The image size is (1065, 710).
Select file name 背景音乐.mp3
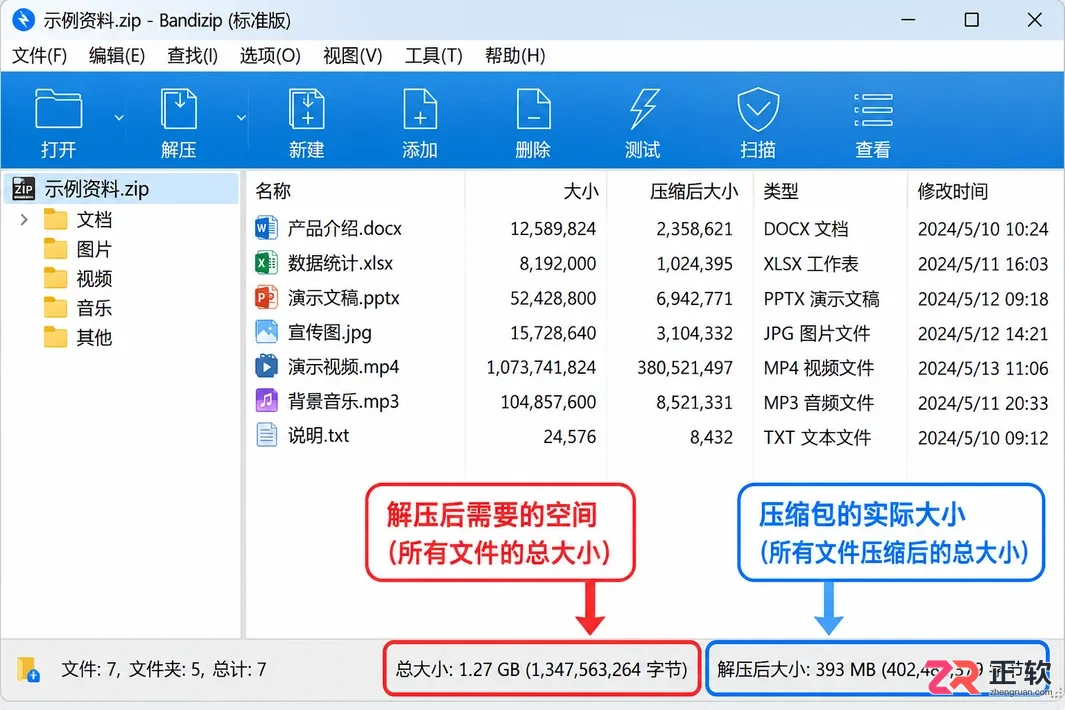pos(343,402)
